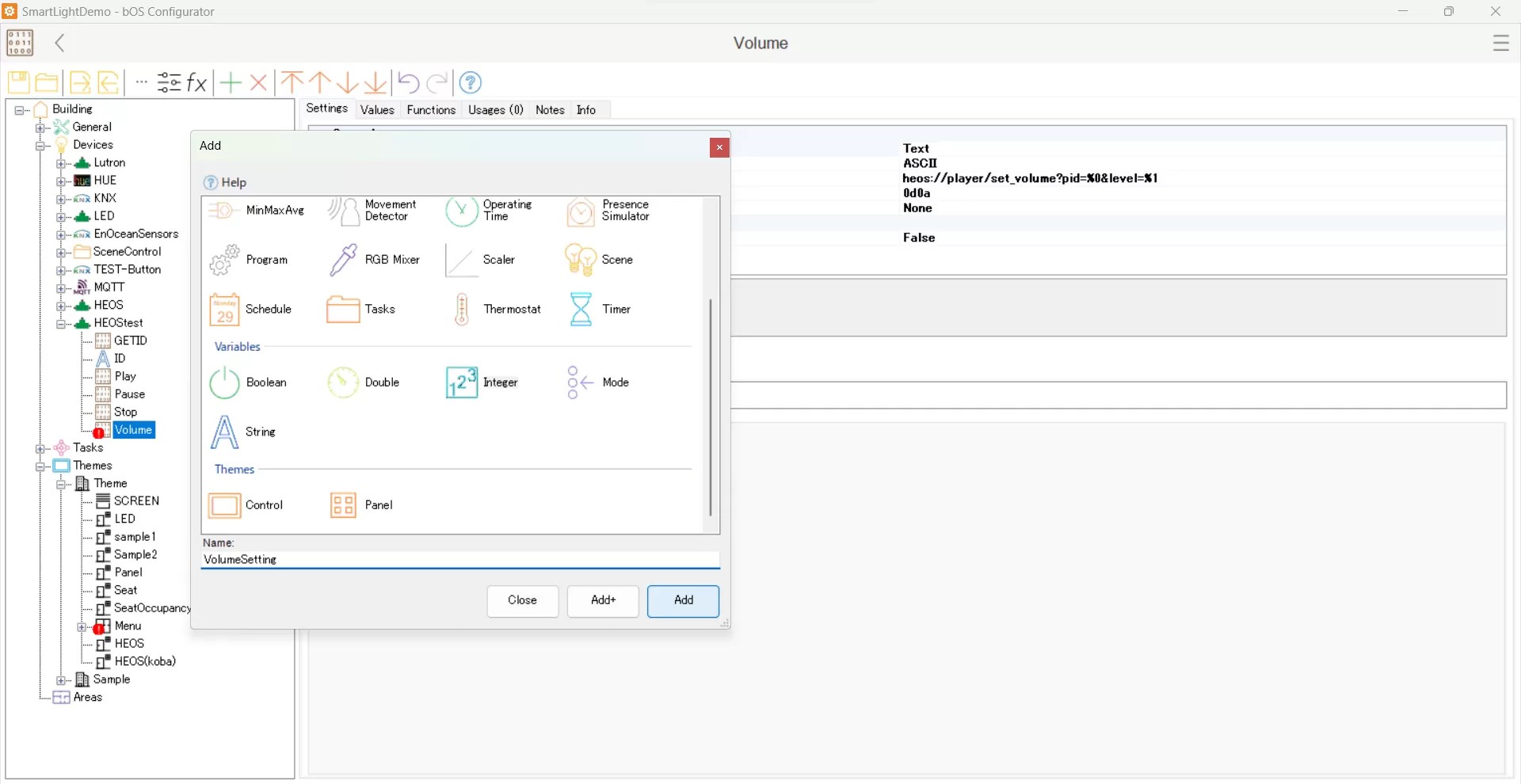1521x784 pixels.
Task: Pick the Thermostat icon
Action: pos(461,310)
